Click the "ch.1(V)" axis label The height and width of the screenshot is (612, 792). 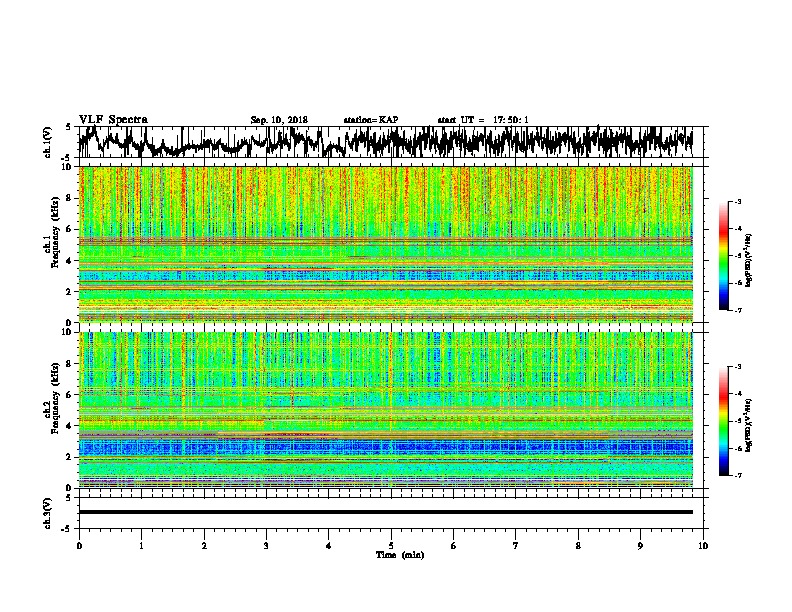coord(48,142)
